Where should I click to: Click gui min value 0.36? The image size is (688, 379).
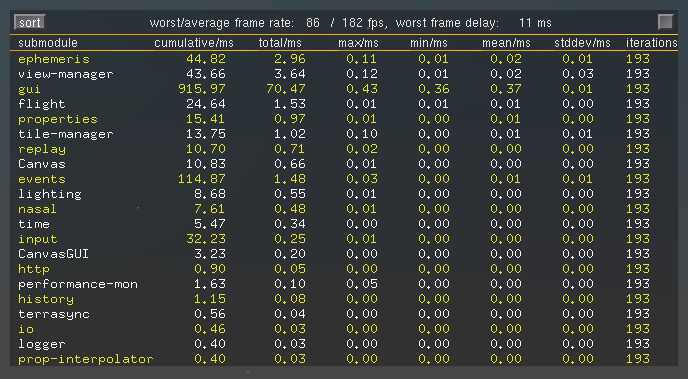434,89
